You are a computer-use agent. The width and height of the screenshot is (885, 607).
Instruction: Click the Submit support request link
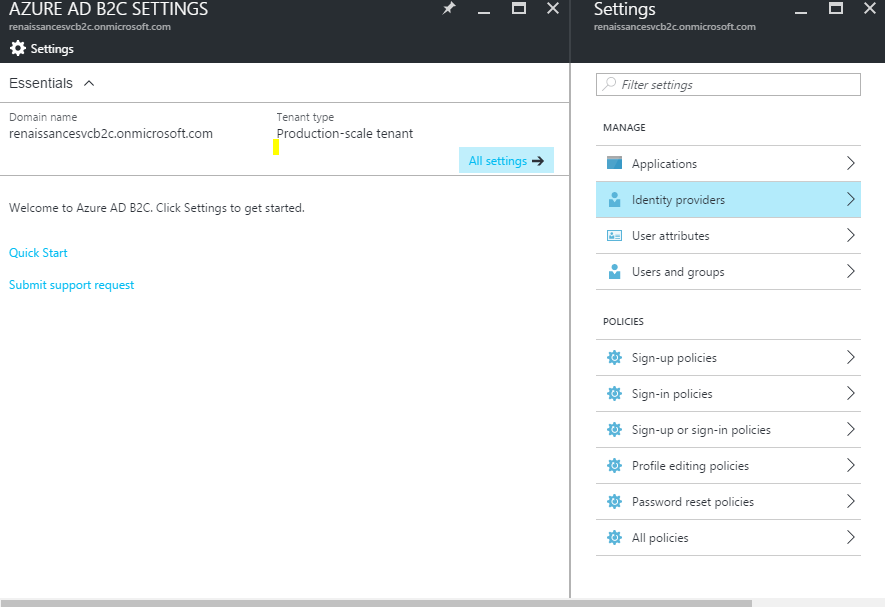coord(71,285)
